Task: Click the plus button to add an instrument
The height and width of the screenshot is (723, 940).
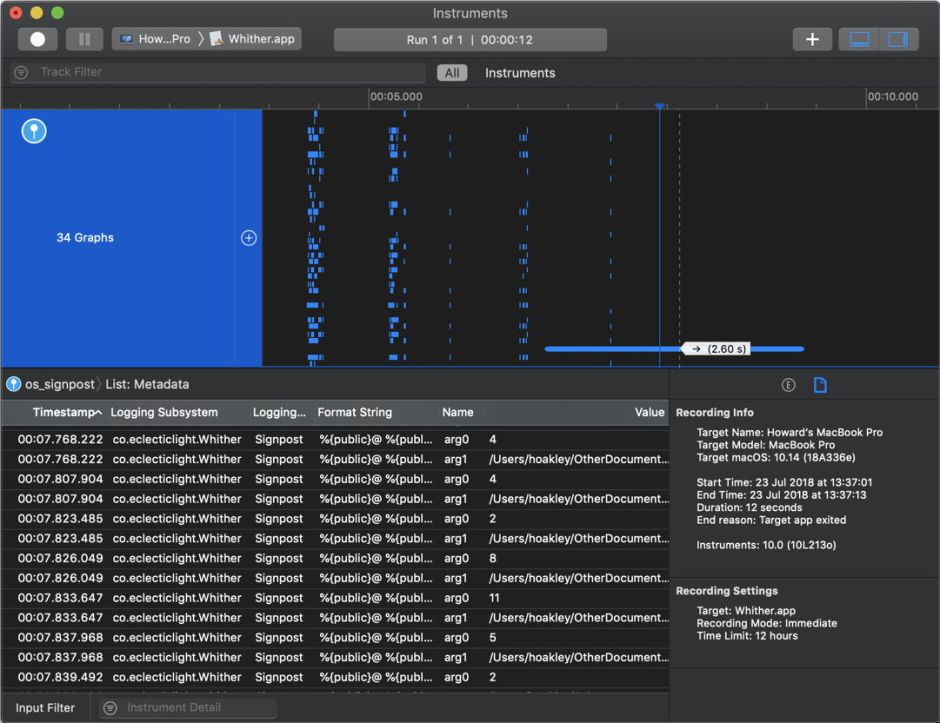Action: pyautogui.click(x=812, y=39)
